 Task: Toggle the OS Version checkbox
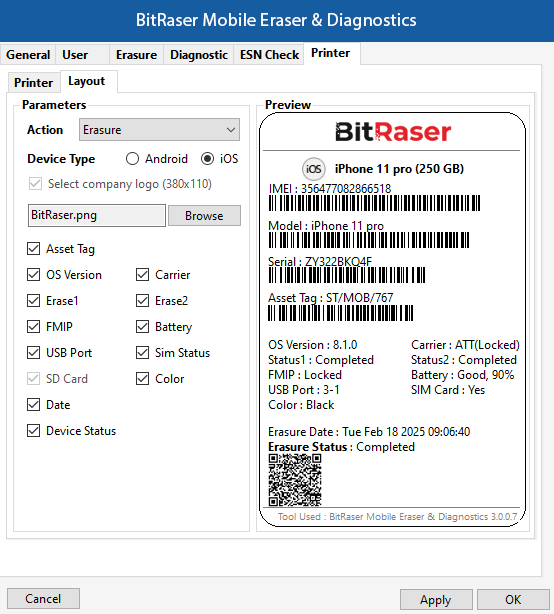33,274
